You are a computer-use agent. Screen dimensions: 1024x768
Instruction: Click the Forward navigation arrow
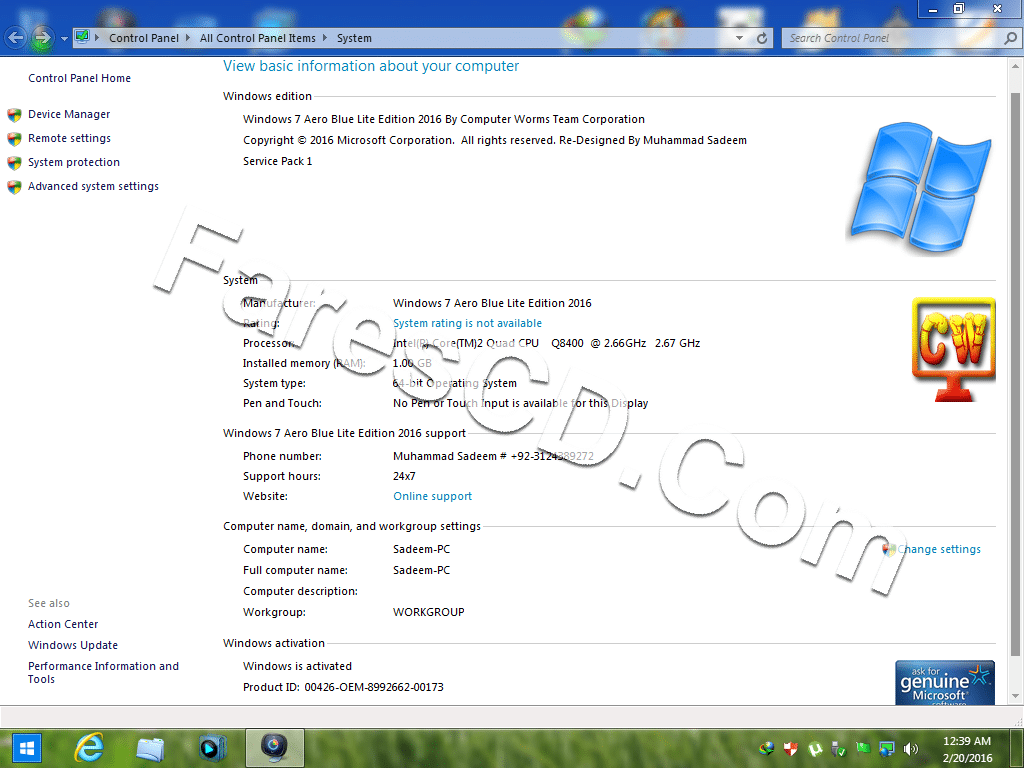tap(42, 38)
